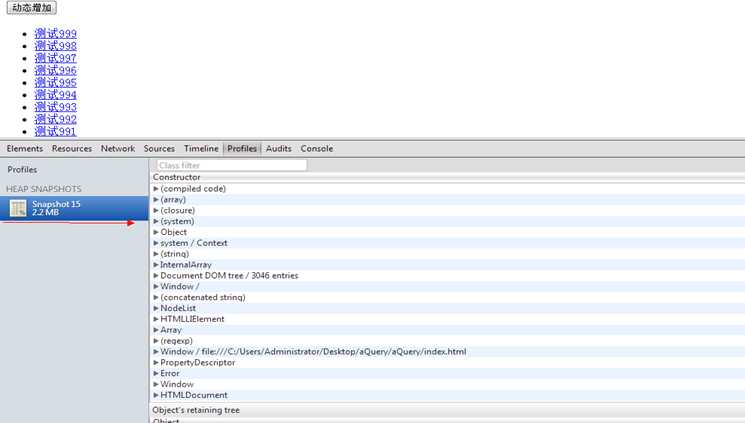Expand the (system) row
745x423 pixels.
155,221
